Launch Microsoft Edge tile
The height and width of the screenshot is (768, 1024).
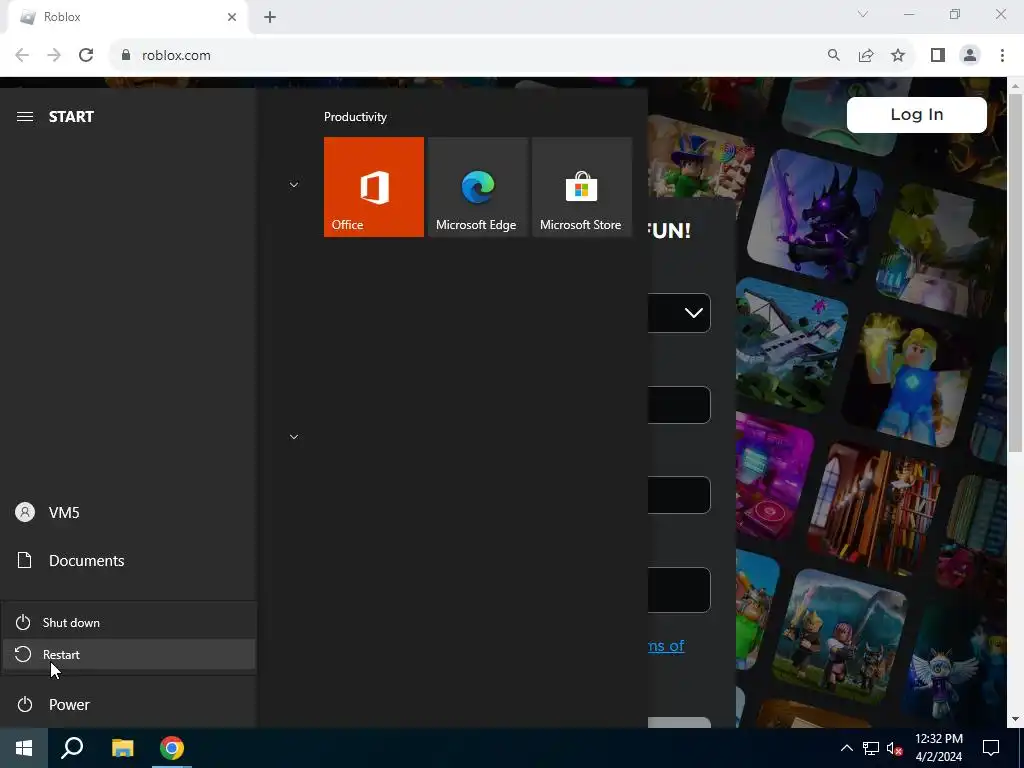point(477,187)
